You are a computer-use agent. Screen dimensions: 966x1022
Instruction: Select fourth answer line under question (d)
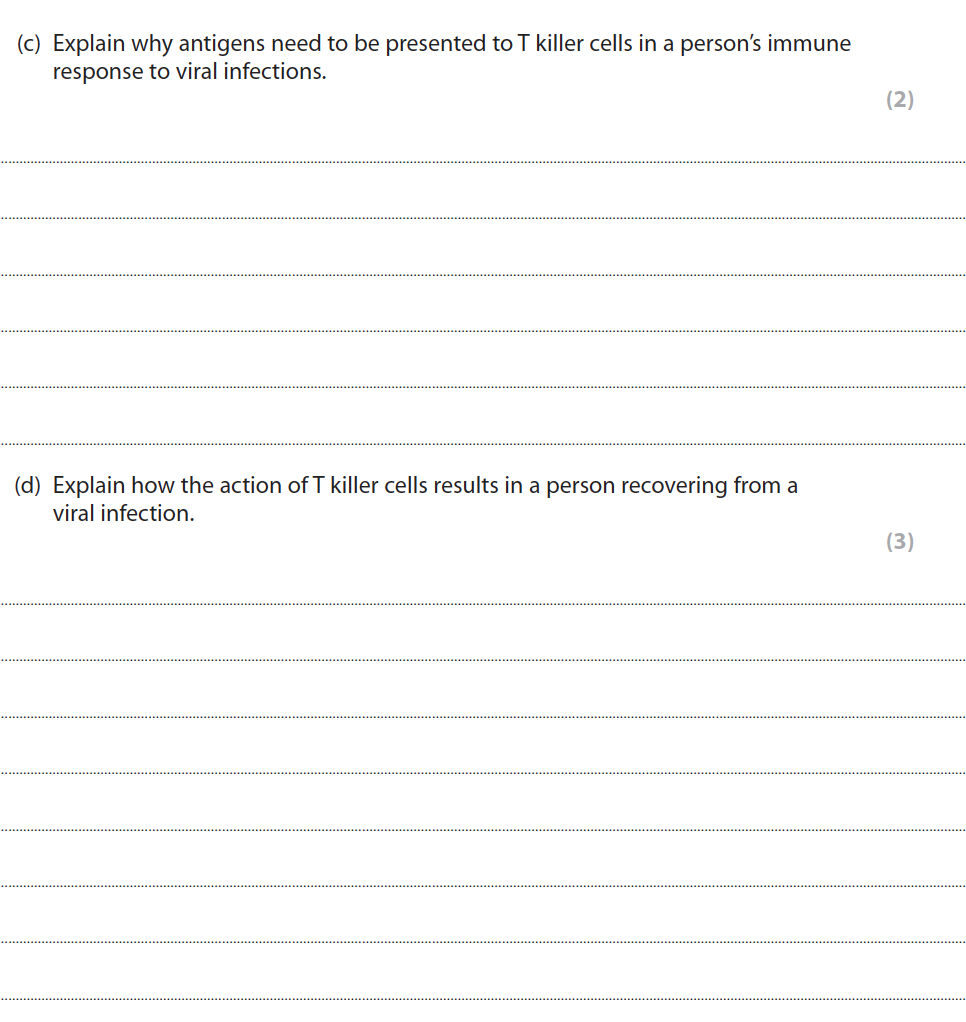[483, 772]
